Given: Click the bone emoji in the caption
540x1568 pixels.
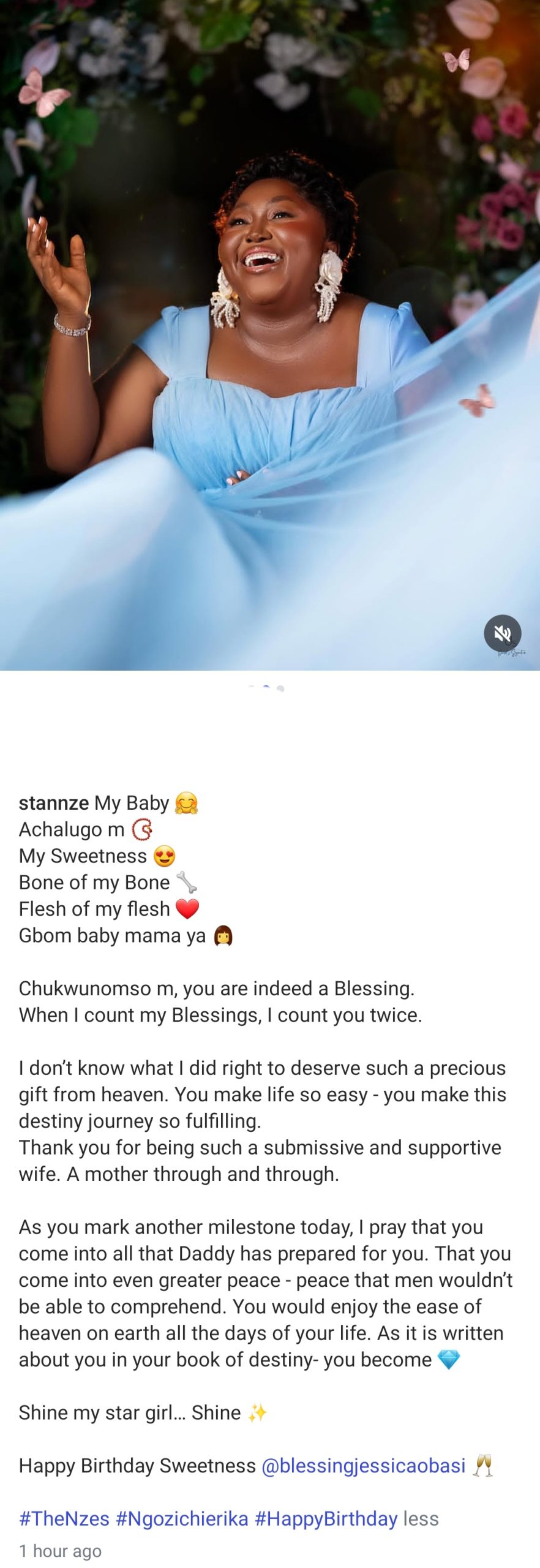Looking at the screenshot, I should point(186,882).
